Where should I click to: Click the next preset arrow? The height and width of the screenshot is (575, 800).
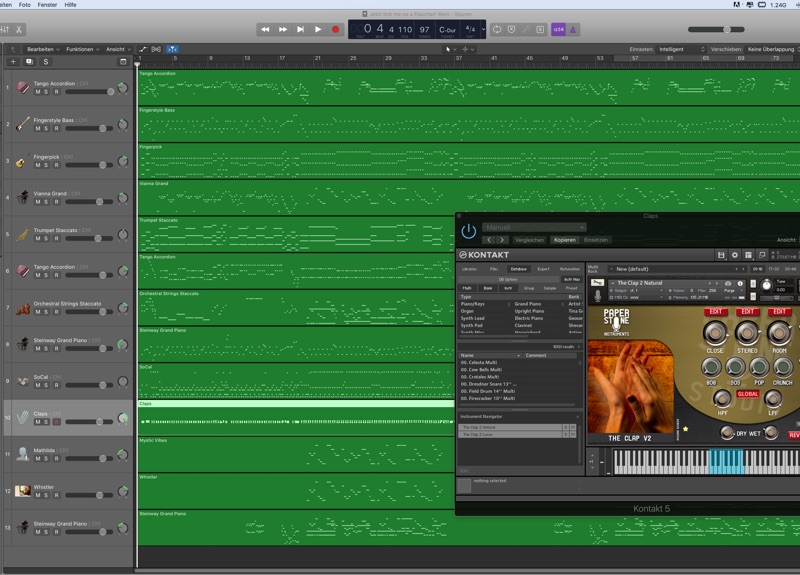502,240
